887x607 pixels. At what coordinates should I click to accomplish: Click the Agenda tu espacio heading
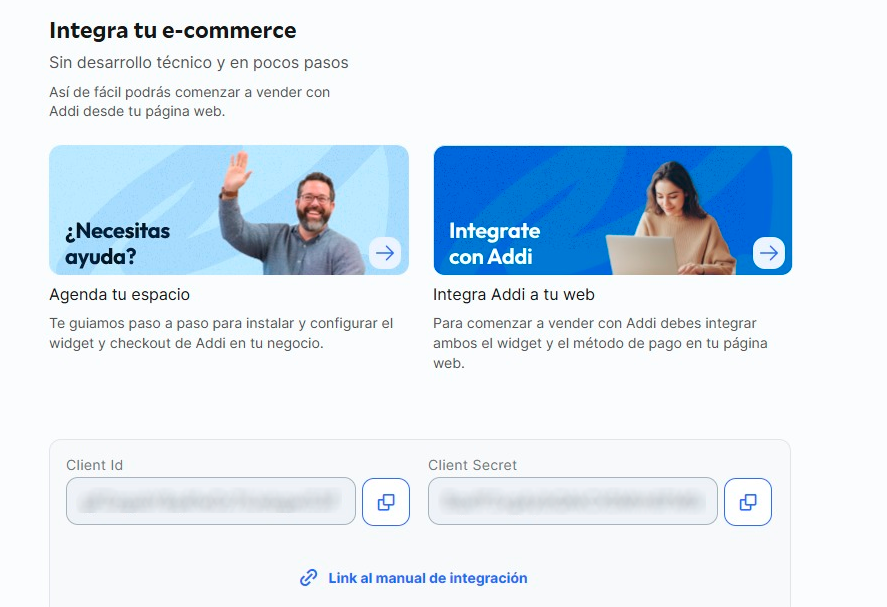(x=119, y=295)
